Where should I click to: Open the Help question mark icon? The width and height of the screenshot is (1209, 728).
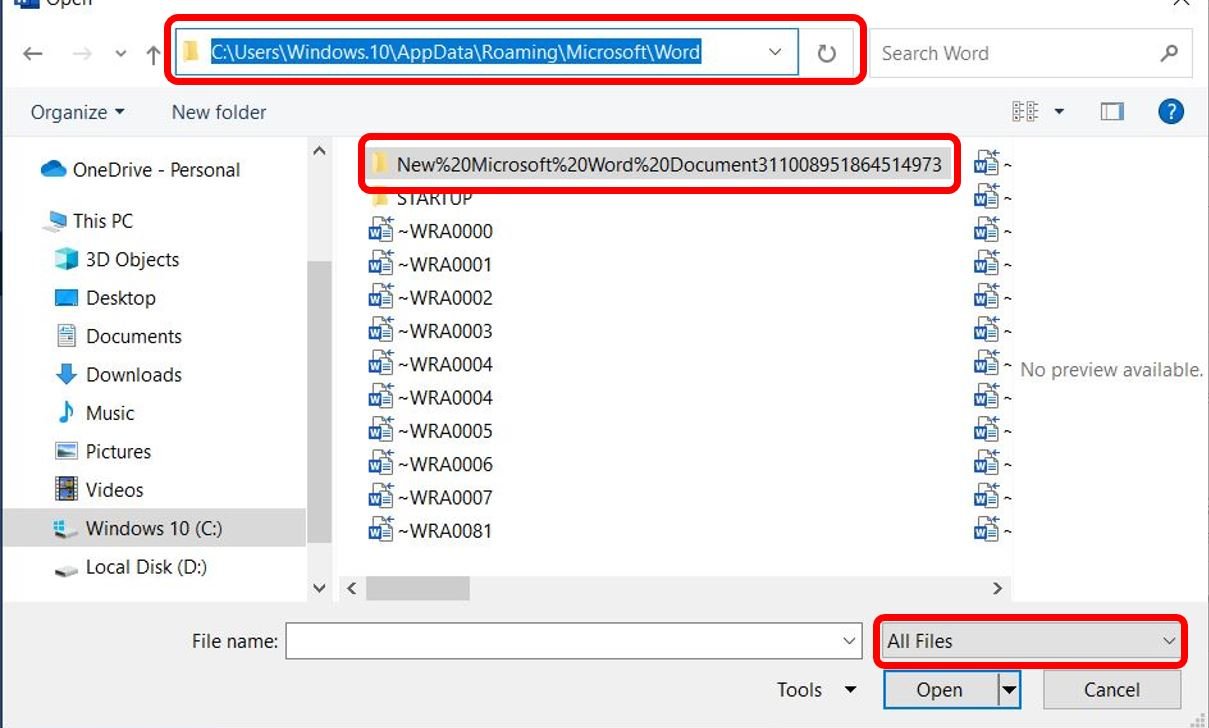1171,111
